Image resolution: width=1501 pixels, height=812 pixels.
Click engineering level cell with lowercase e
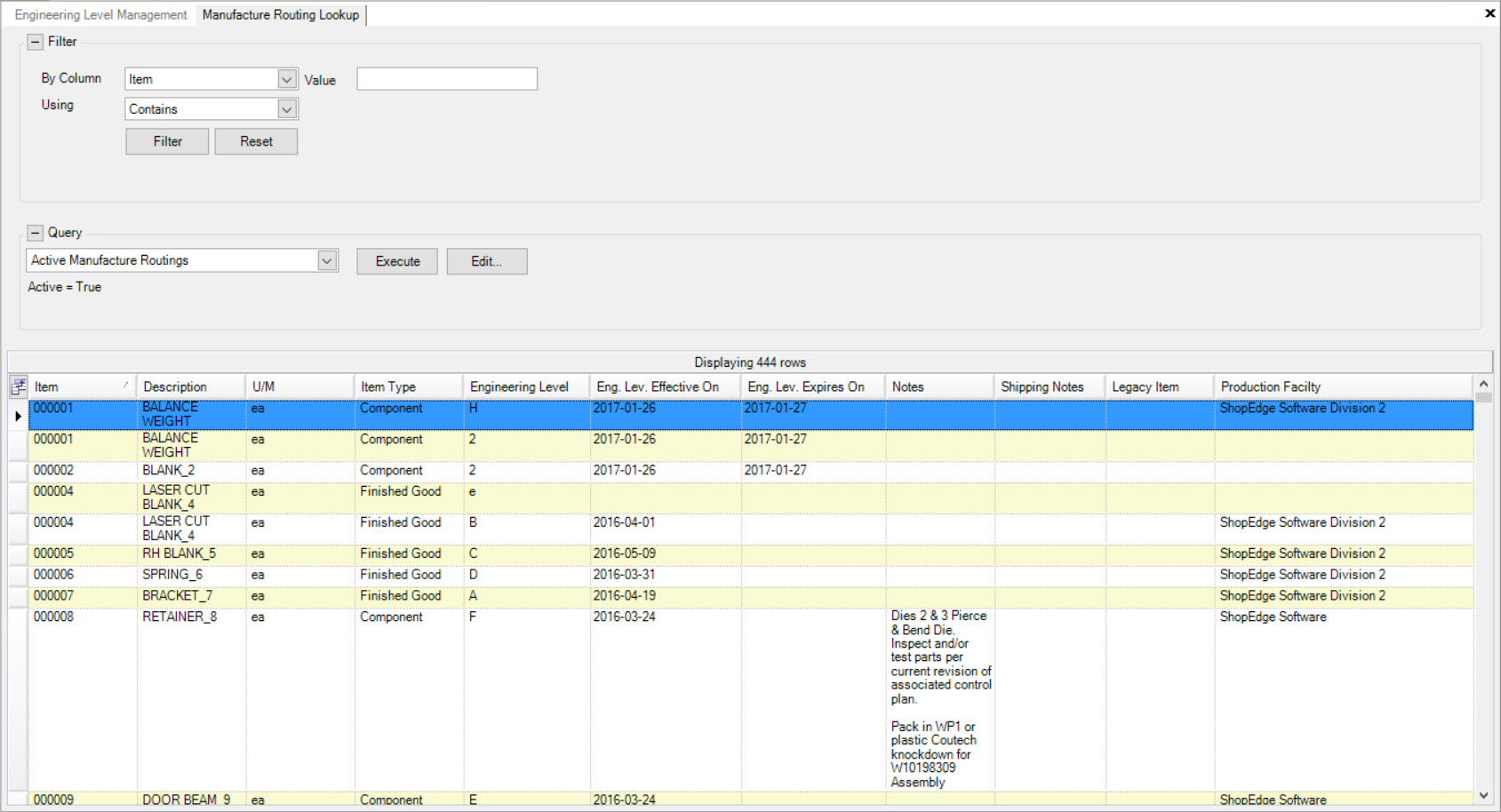[527, 498]
